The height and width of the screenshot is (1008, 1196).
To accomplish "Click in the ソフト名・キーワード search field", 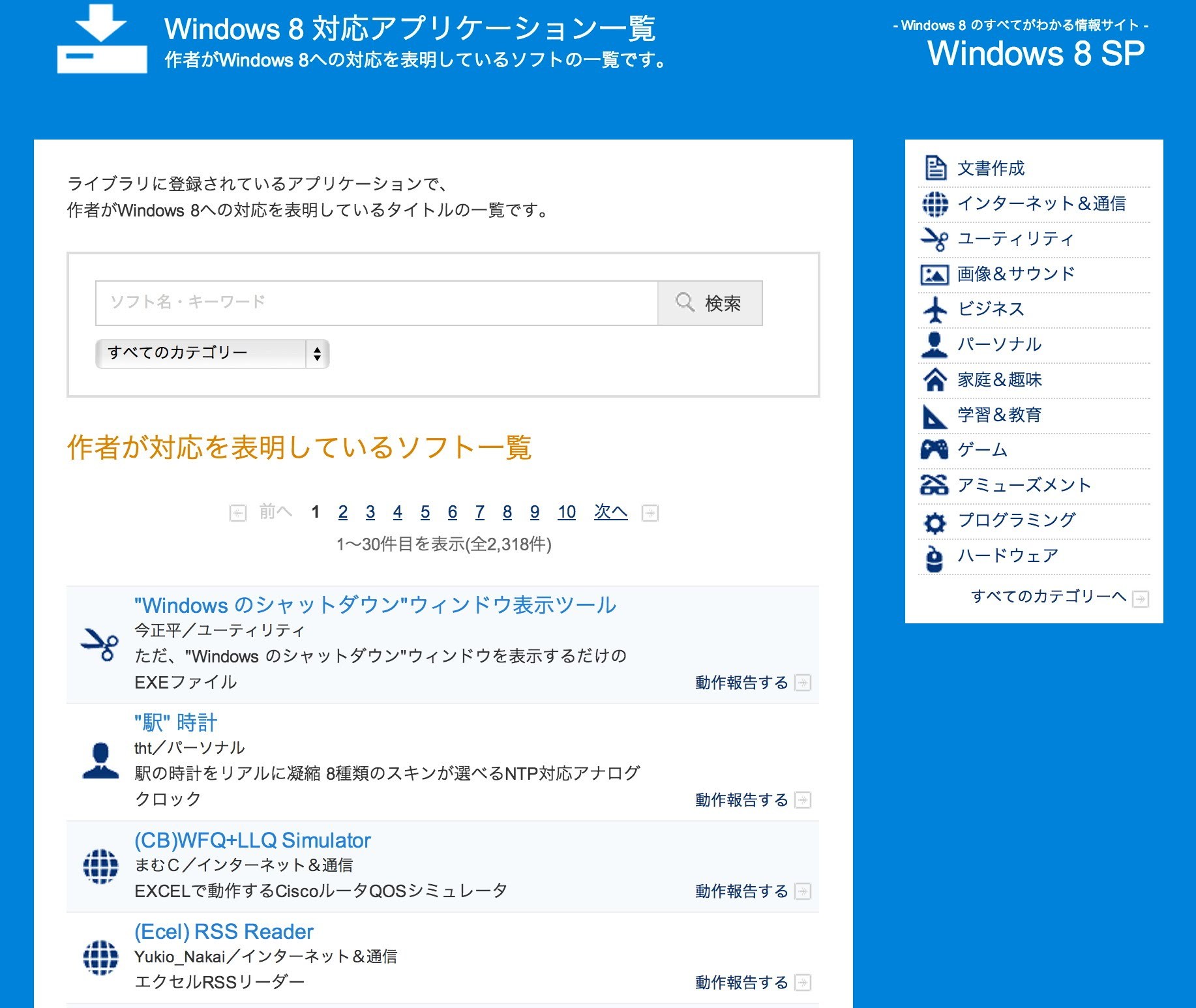I will [x=376, y=303].
